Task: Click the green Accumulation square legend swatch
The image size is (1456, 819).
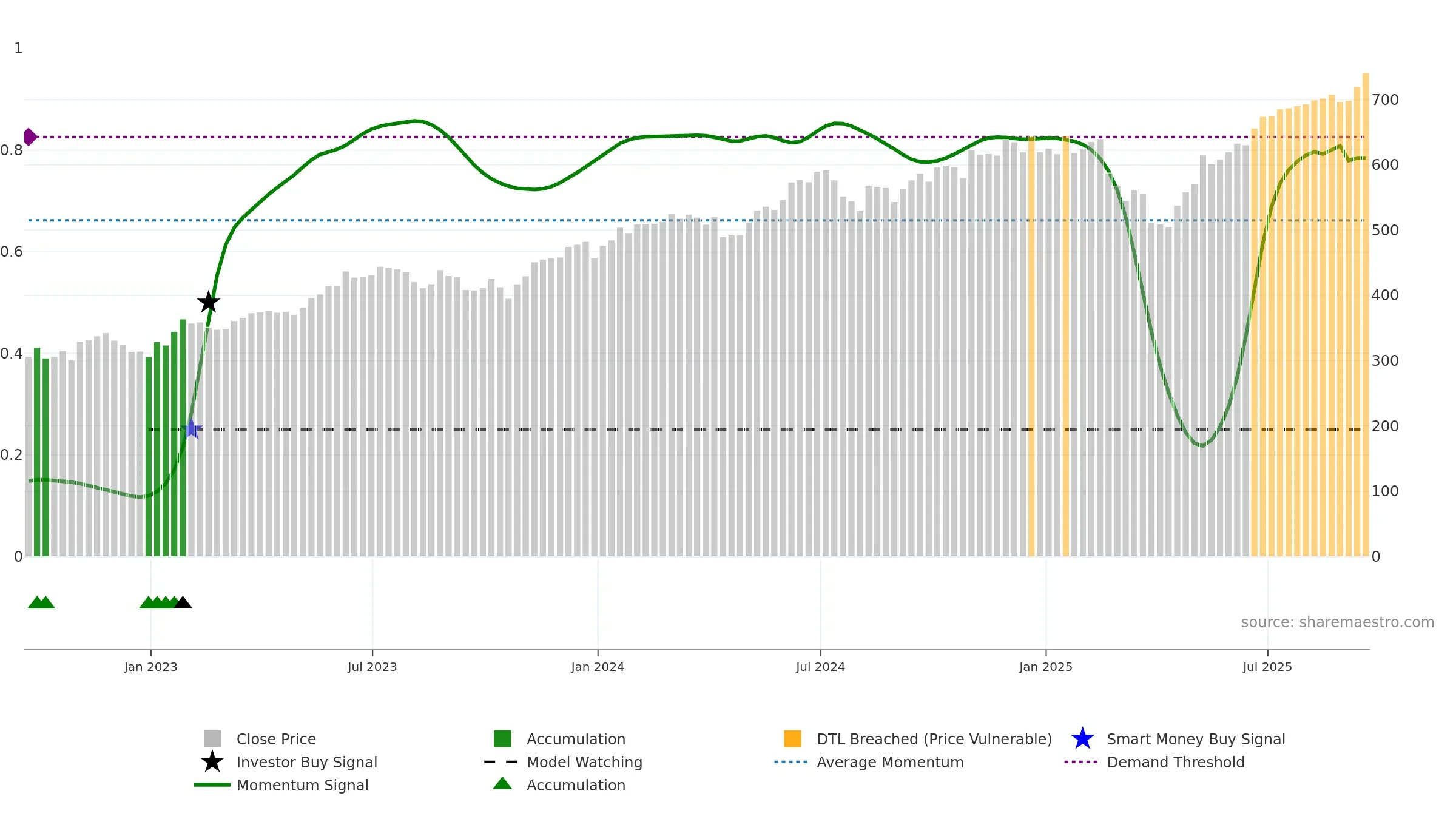Action: [502, 738]
